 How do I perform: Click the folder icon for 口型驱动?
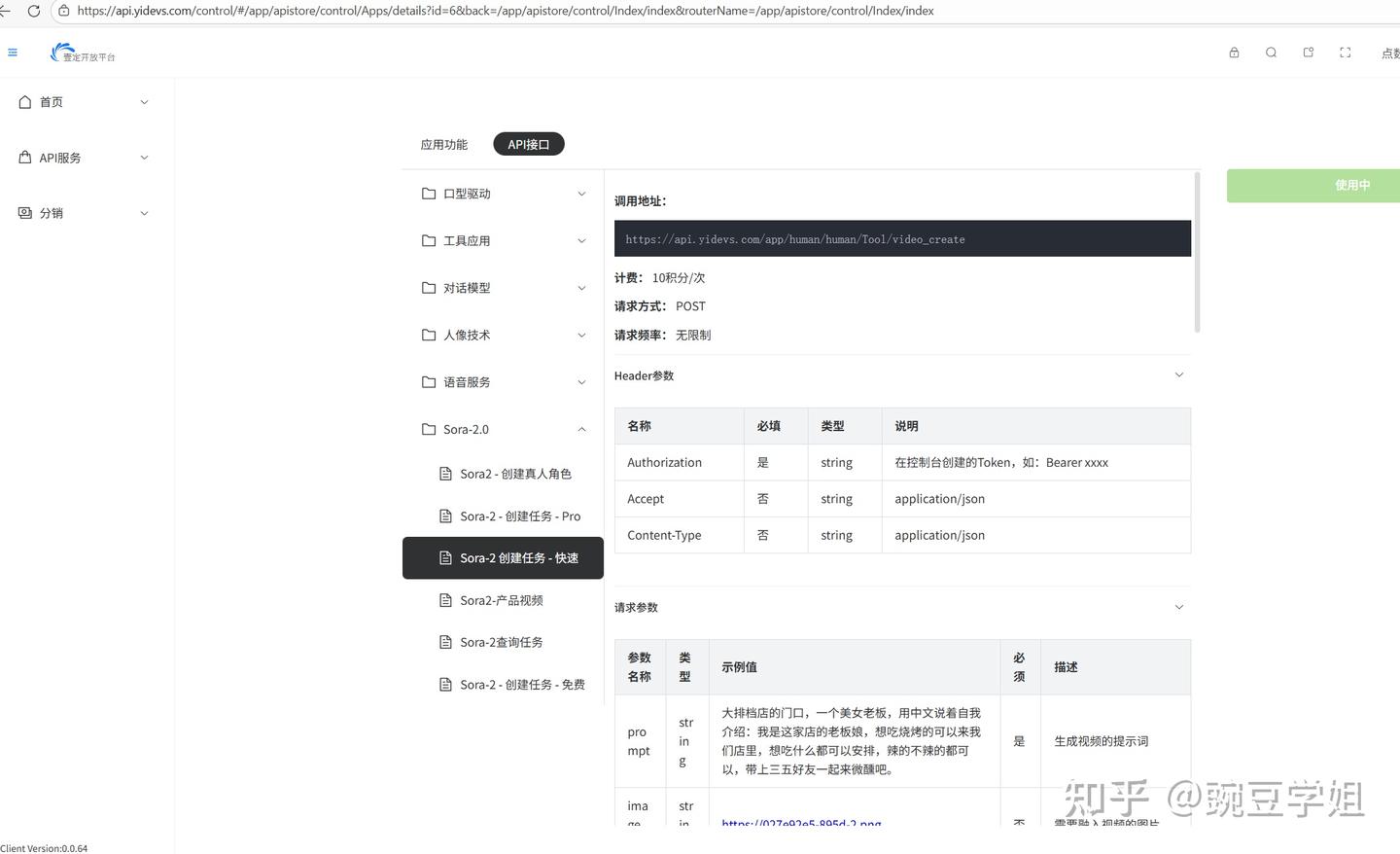point(429,194)
